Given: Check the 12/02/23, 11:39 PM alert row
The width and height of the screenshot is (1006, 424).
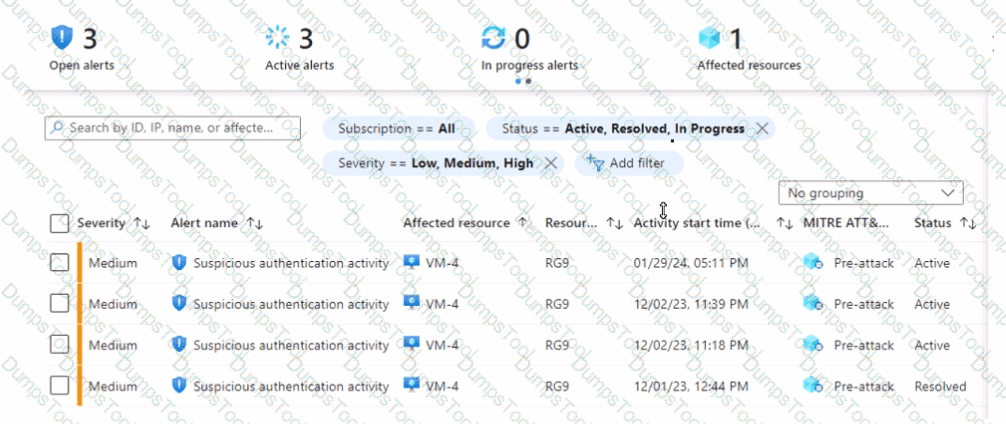Looking at the screenshot, I should [x=59, y=303].
